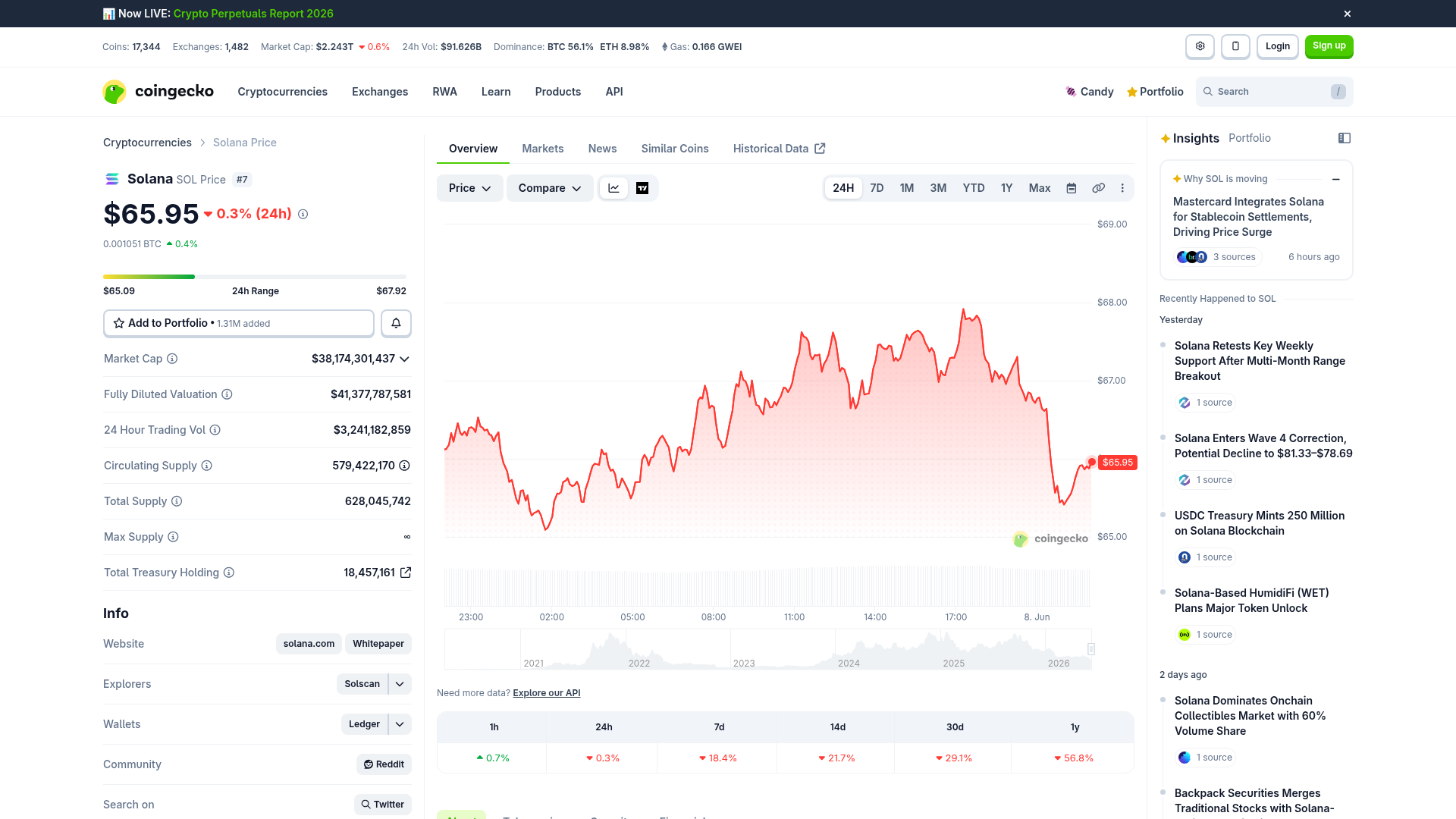Image resolution: width=1456 pixels, height=819 pixels.
Task: Select the 1M chart range
Action: pos(907,188)
